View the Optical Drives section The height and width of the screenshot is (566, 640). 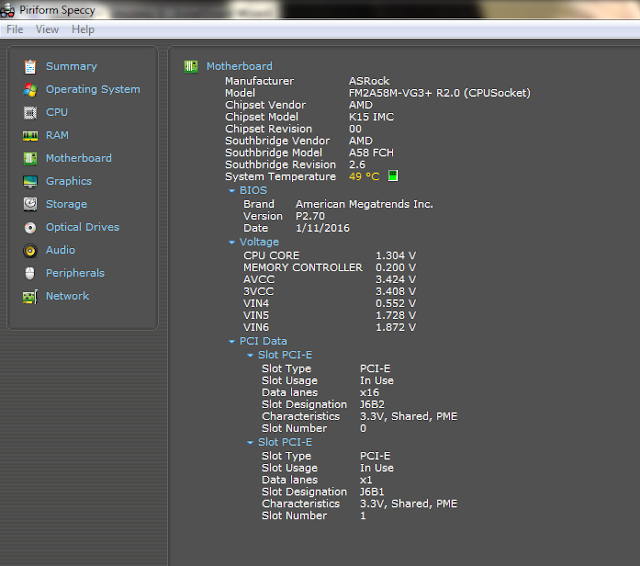(x=82, y=227)
